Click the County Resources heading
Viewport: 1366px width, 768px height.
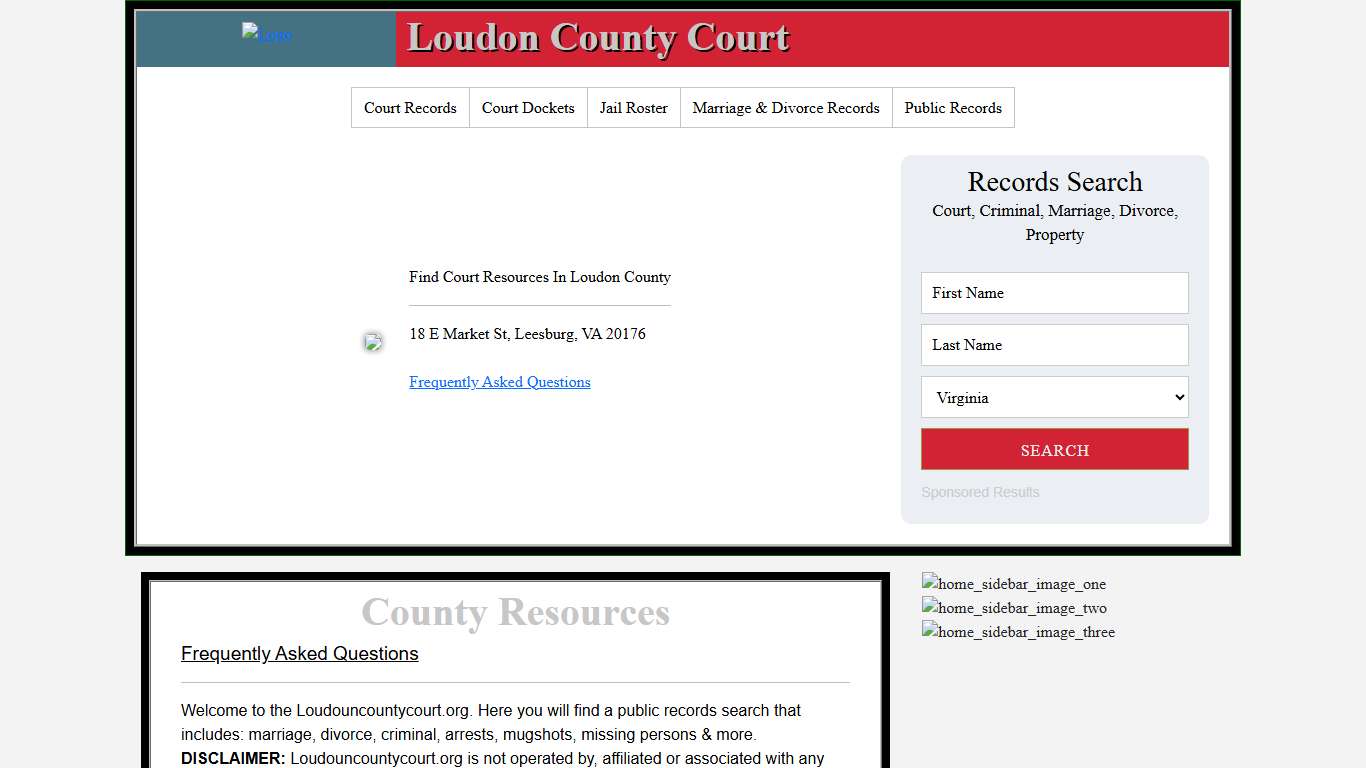pyautogui.click(x=515, y=612)
